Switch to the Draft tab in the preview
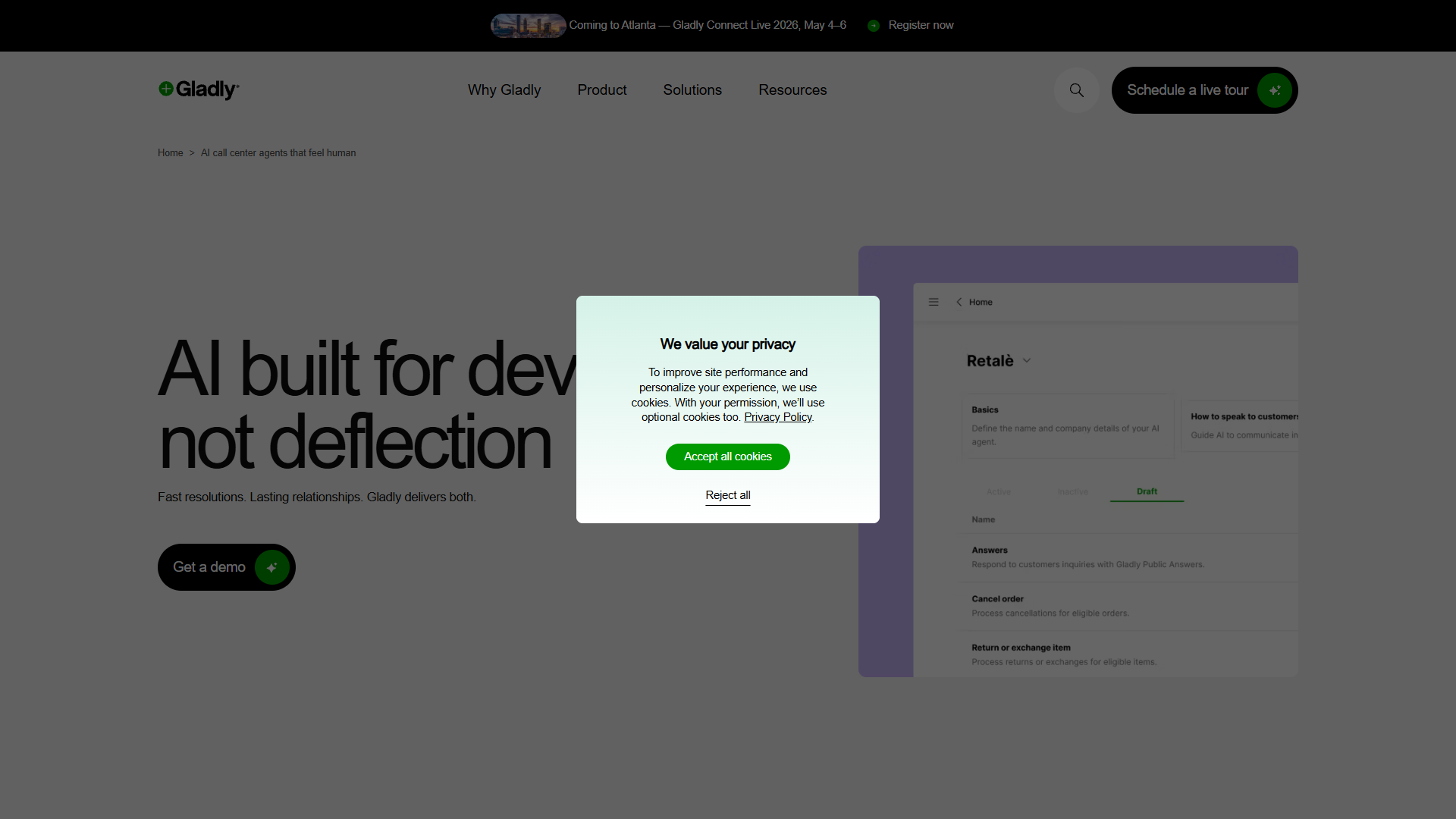 [x=1147, y=491]
